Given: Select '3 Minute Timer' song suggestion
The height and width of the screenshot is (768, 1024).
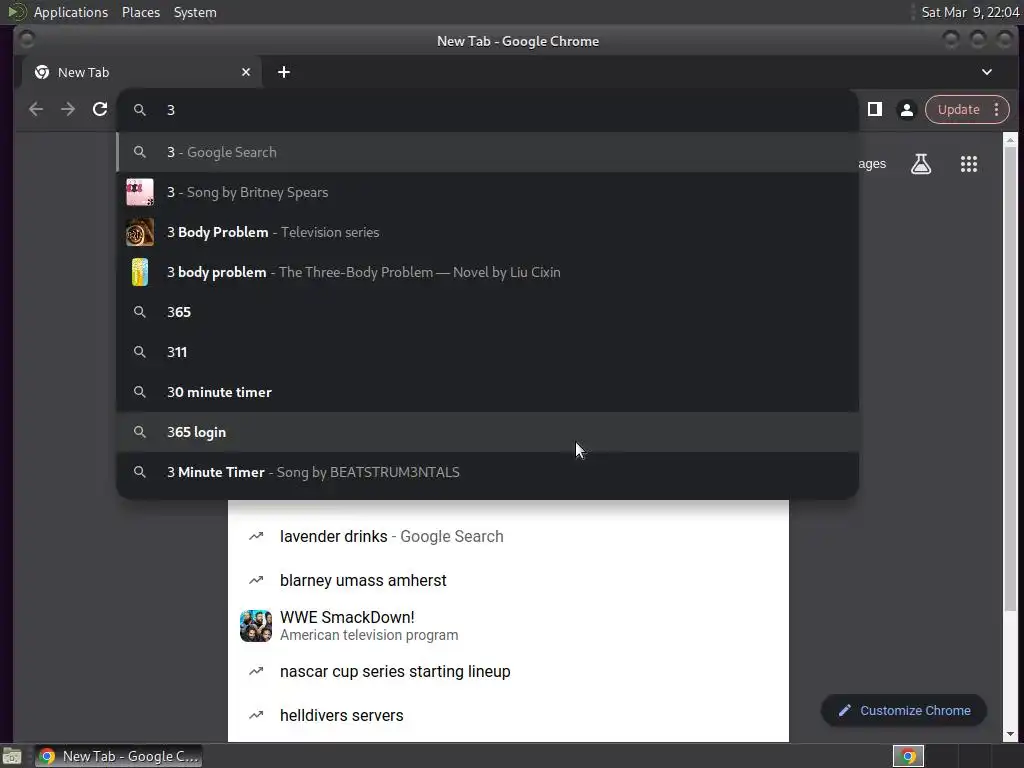Looking at the screenshot, I should tap(487, 472).
